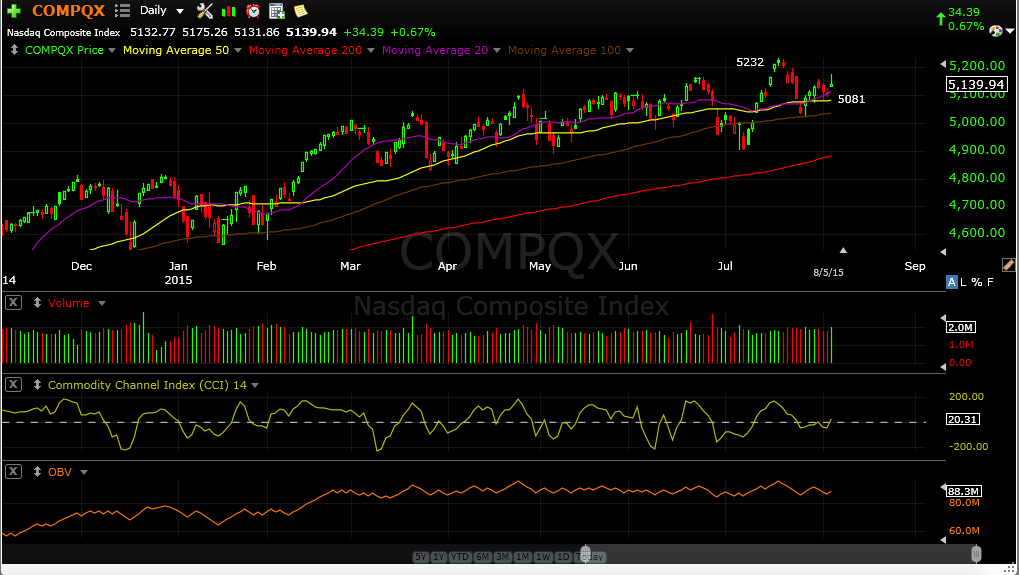Click the COMPQX Price label
This screenshot has height=575, width=1019.
(64, 50)
